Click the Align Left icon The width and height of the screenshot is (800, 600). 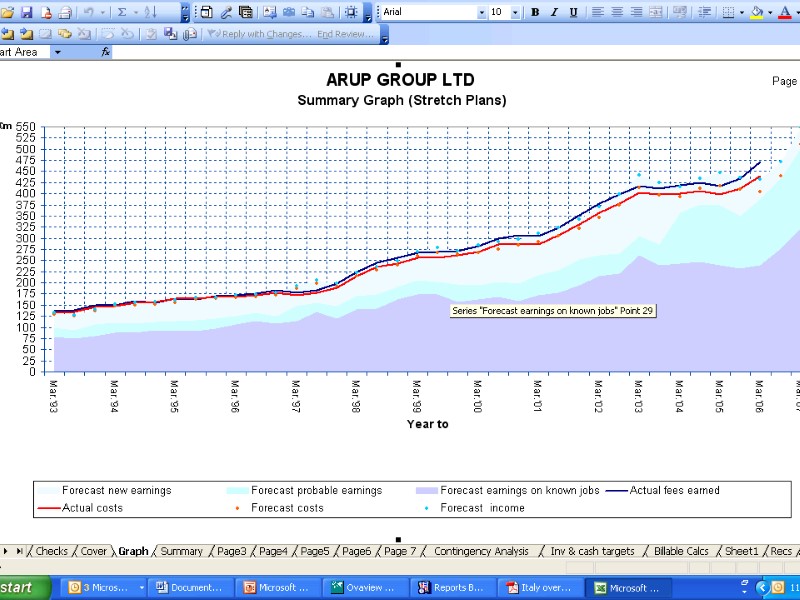pos(597,12)
